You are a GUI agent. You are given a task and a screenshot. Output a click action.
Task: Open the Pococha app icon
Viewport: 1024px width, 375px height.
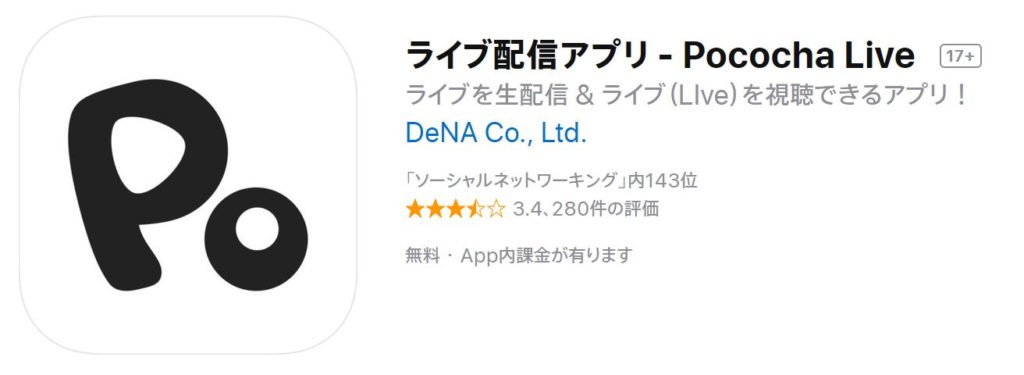(188, 186)
